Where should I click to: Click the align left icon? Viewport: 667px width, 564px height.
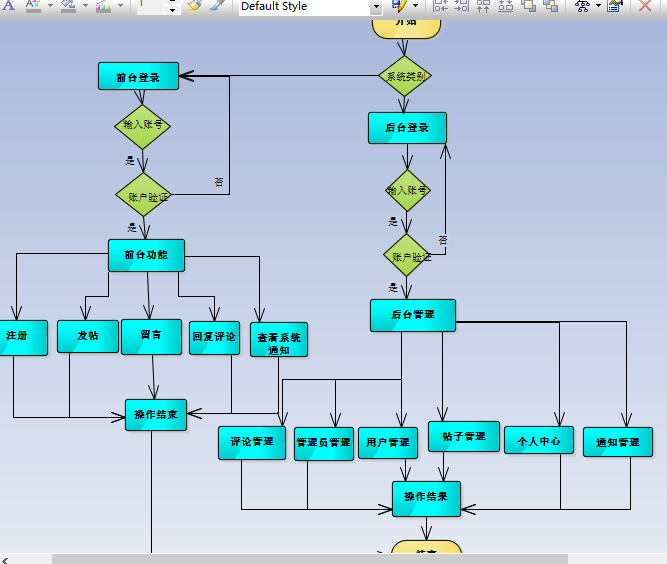[440, 6]
